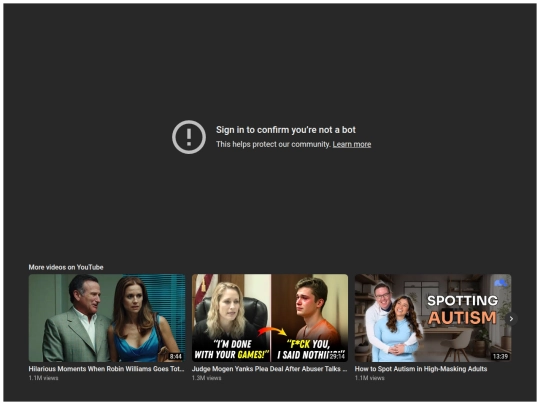
Task: Open the Judge Mogen plea deal thumbnail
Action: (270, 318)
